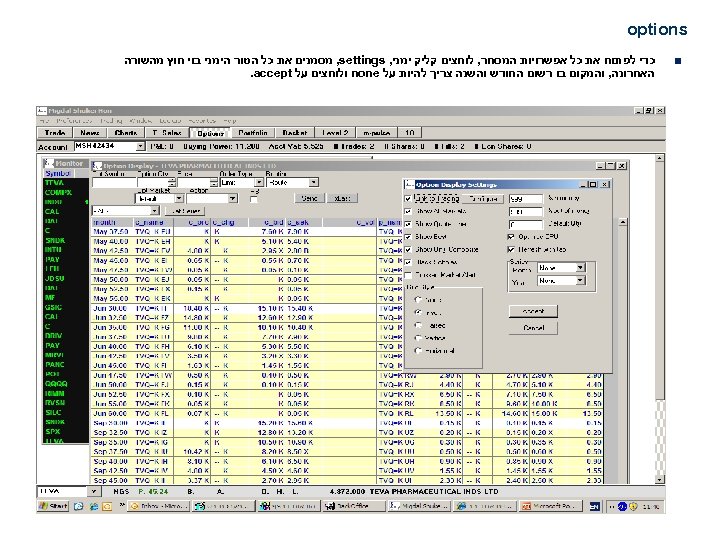Toggle checkbox below Show Only Composite
Viewport: 720px width, 540px height.
coord(408,262)
